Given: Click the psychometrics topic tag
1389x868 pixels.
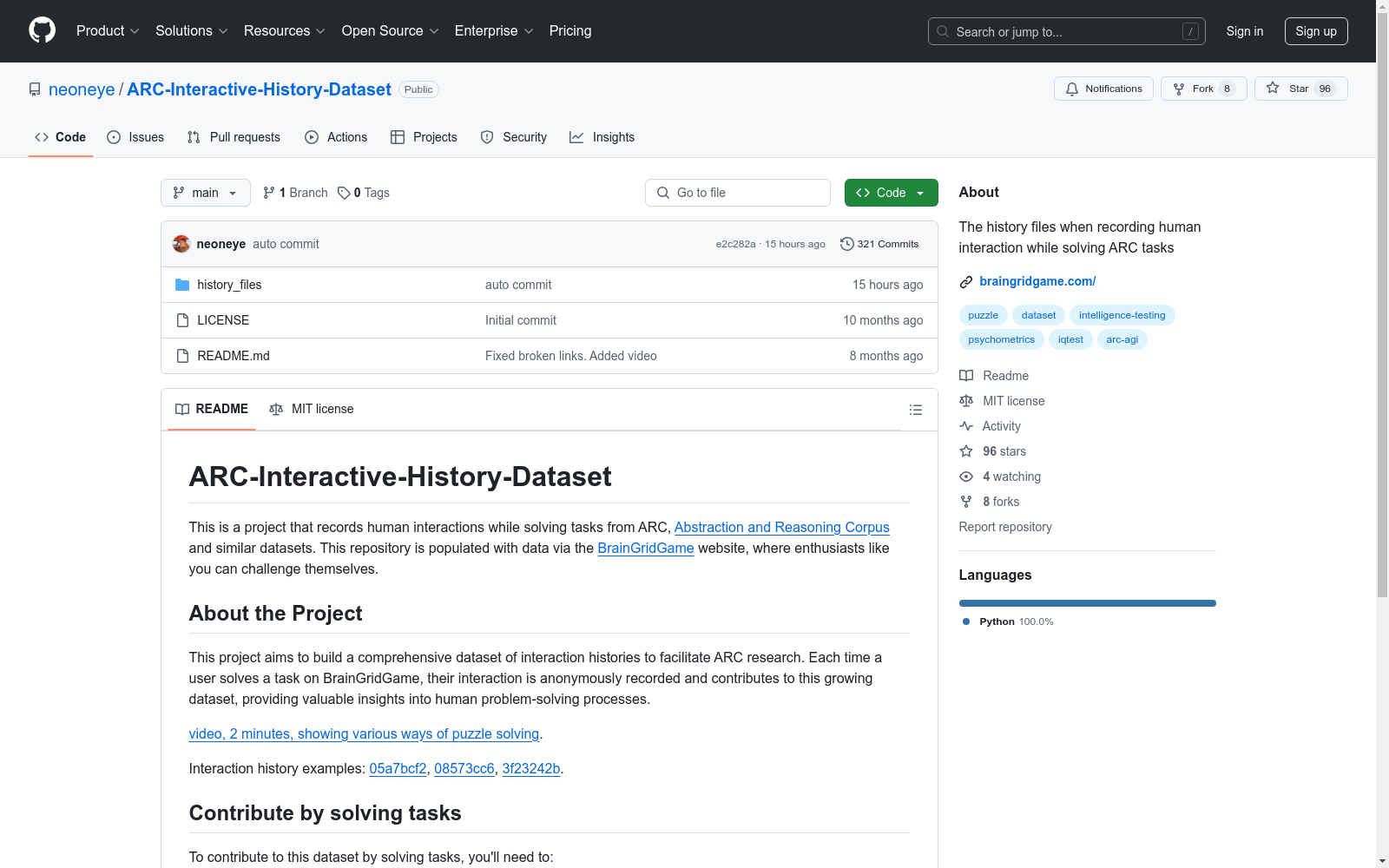Looking at the screenshot, I should coord(1001,339).
